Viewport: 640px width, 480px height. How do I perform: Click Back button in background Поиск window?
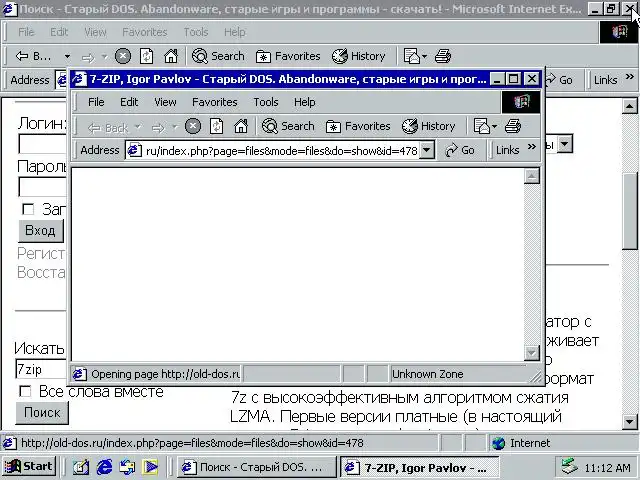(x=33, y=56)
